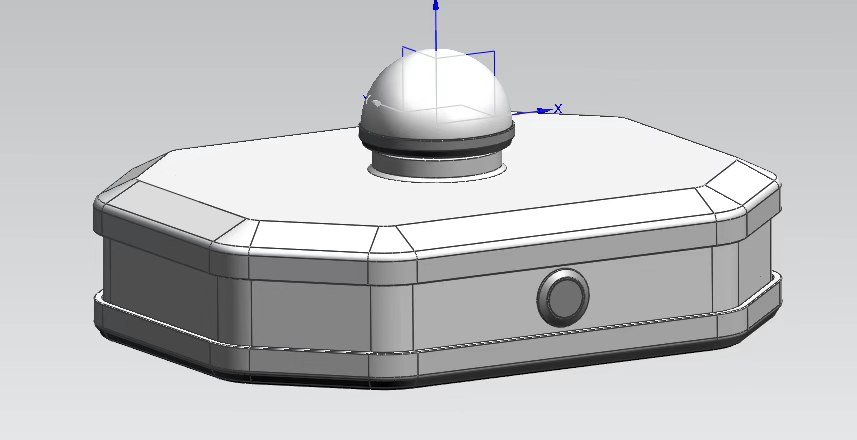Pick the round button on the front side face

563,297
